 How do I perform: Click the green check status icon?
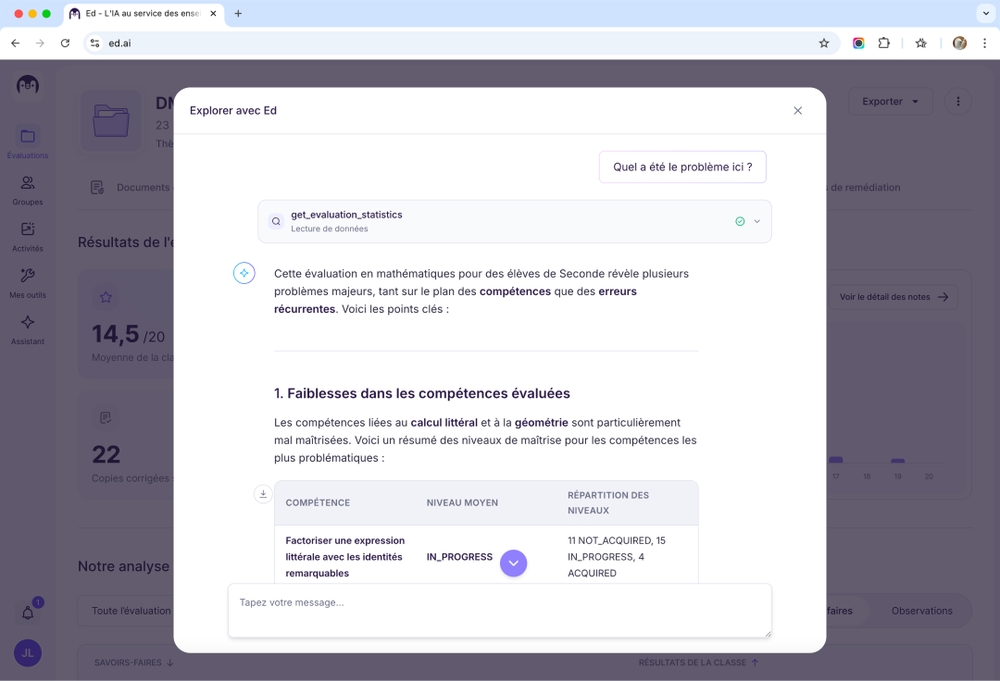(740, 221)
